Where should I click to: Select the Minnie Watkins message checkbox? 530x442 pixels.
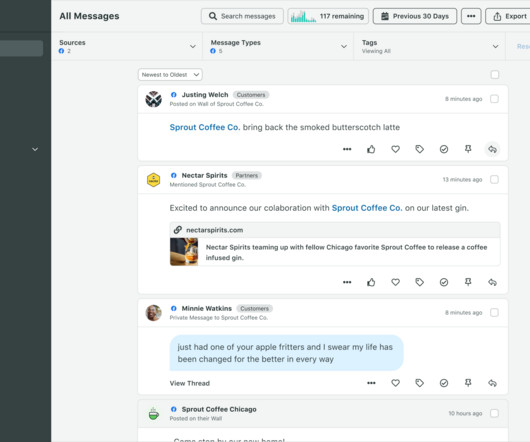(494, 313)
